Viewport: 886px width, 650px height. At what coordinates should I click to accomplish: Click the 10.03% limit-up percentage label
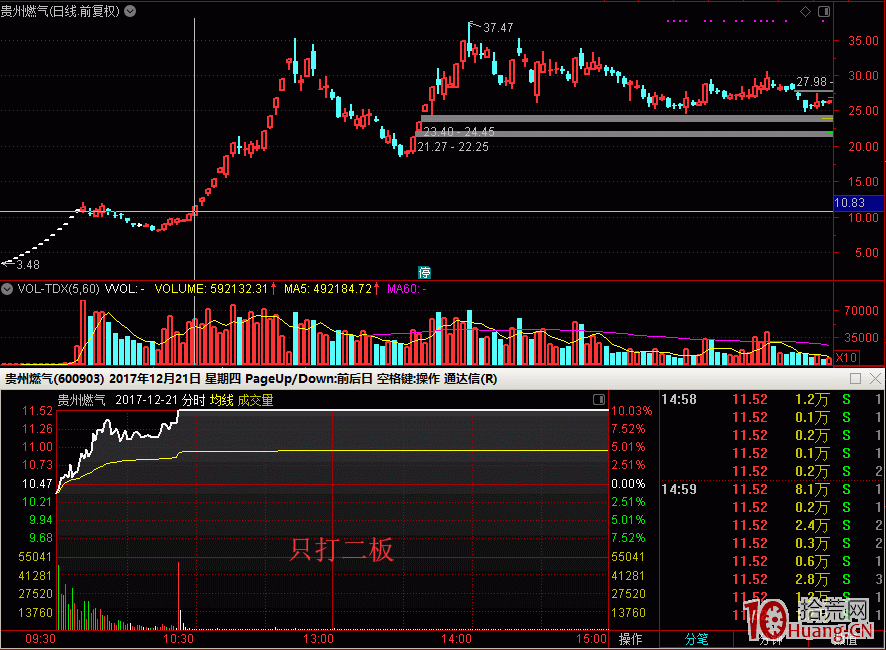[631, 411]
